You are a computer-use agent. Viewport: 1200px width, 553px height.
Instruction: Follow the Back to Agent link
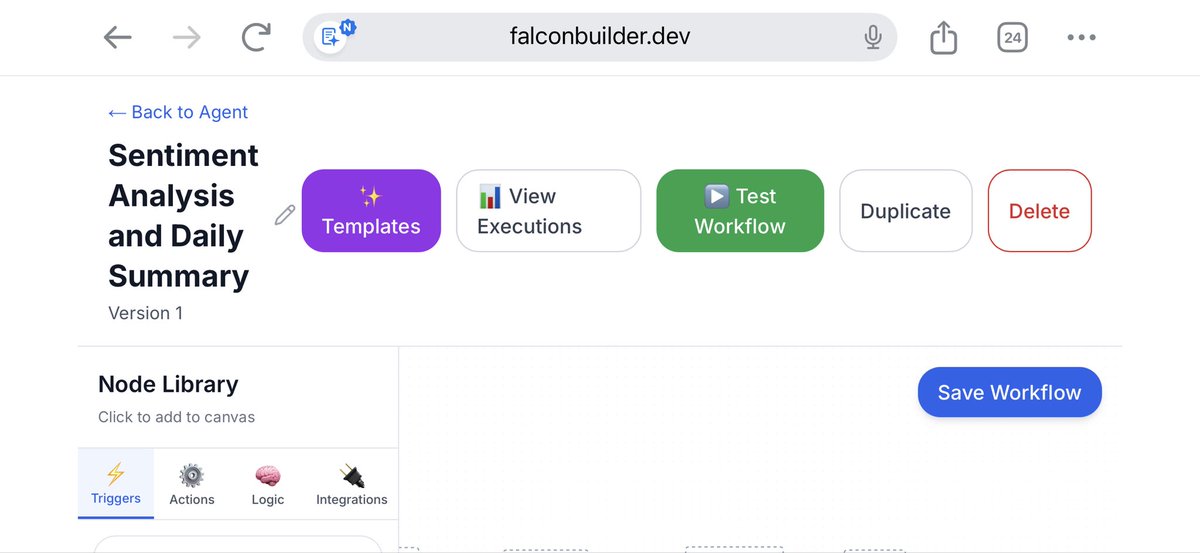(x=178, y=112)
